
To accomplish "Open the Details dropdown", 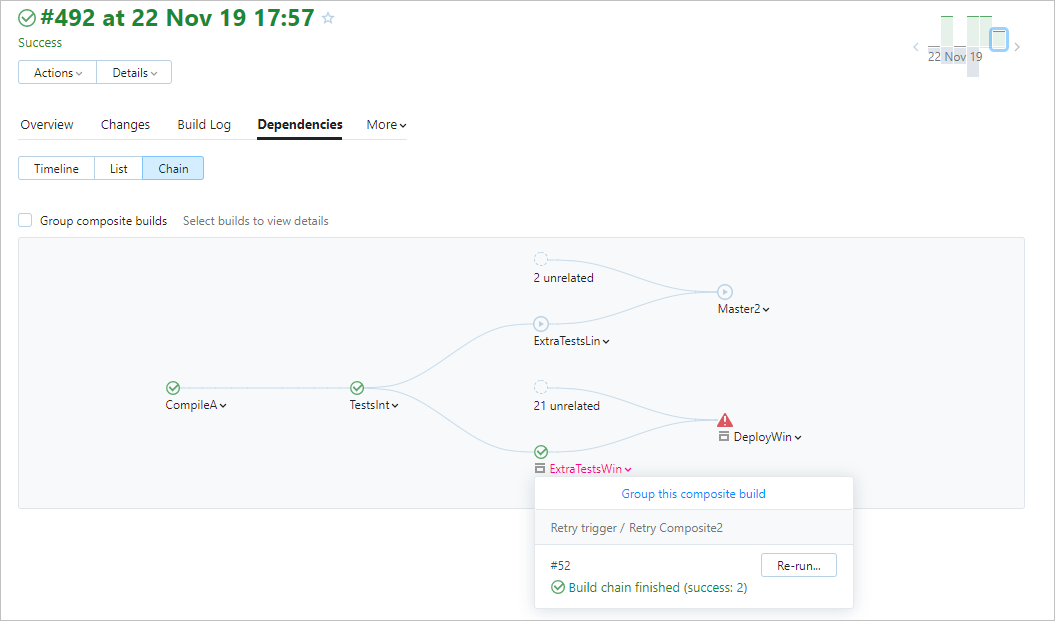I will [134, 73].
